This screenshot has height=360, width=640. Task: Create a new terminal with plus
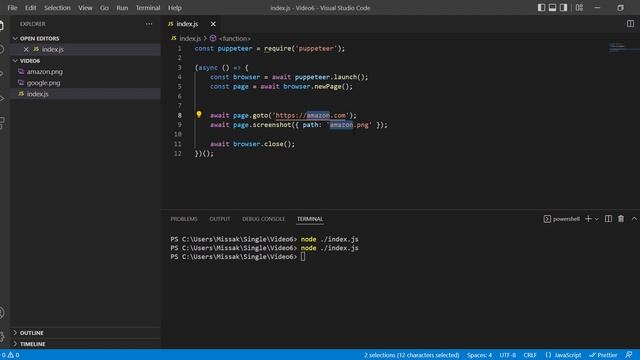click(588, 219)
